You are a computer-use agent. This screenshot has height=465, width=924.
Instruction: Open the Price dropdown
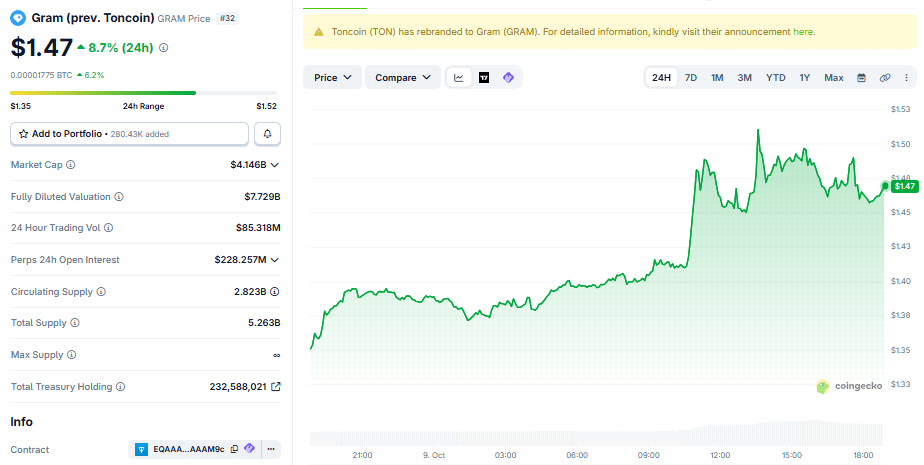tap(332, 77)
